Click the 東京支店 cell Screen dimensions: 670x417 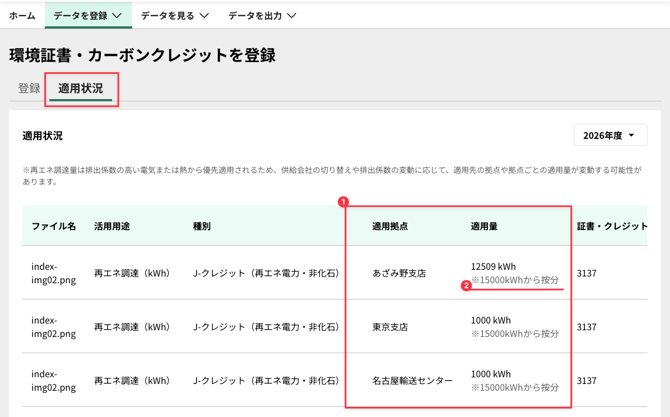pos(390,327)
